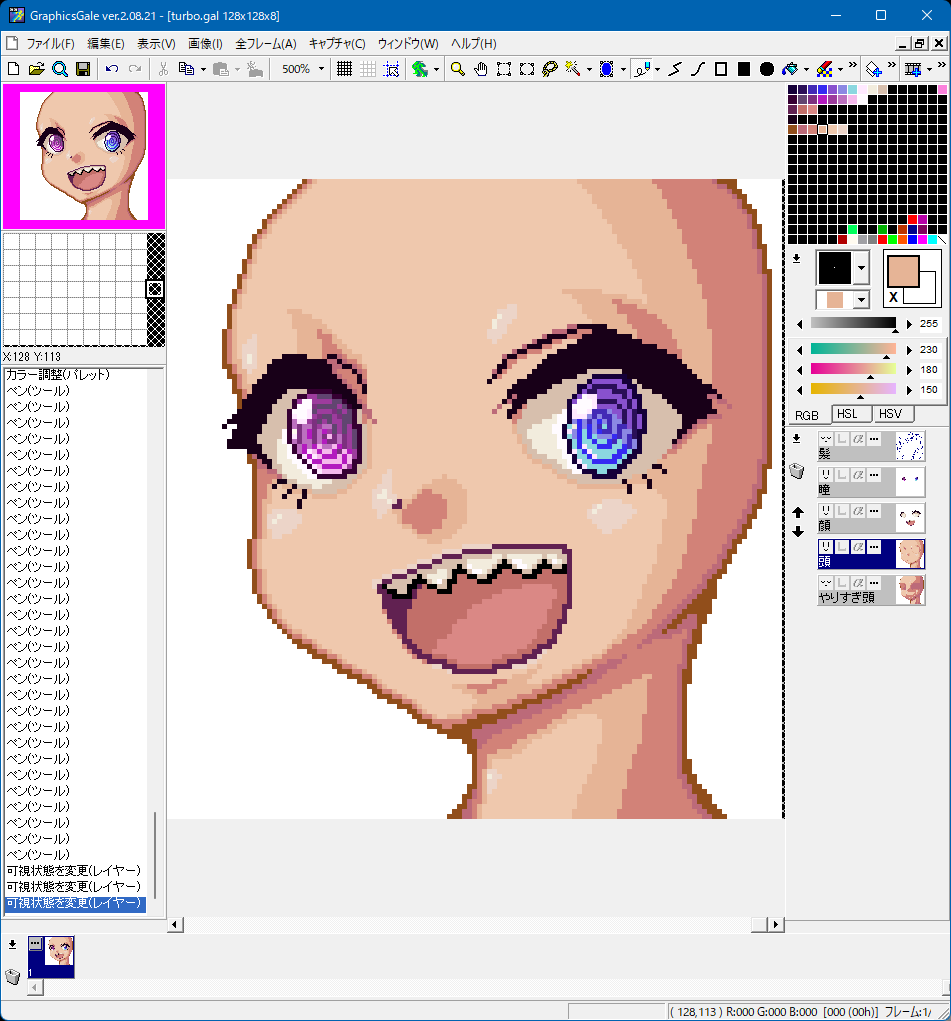The height and width of the screenshot is (1021, 951).
Task: Toggle the pixel grid display icon
Action: 344,69
